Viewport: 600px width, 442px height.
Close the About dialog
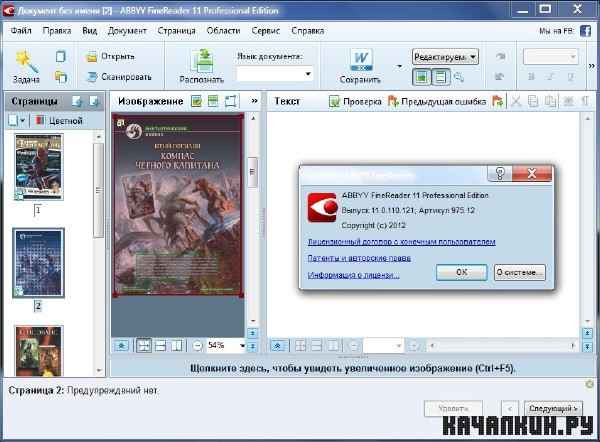coord(532,173)
